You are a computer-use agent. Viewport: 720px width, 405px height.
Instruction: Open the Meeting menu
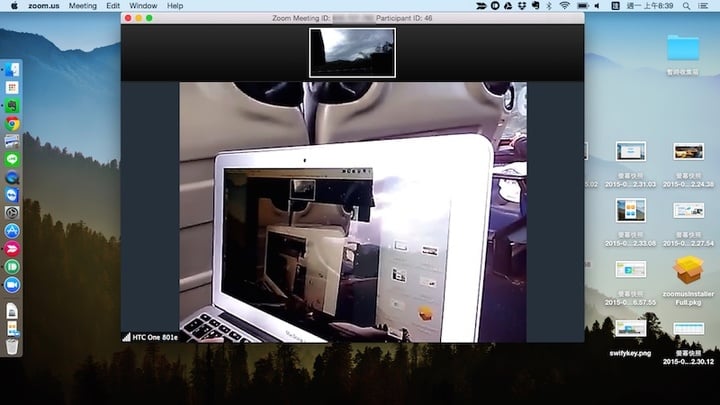[x=82, y=6]
